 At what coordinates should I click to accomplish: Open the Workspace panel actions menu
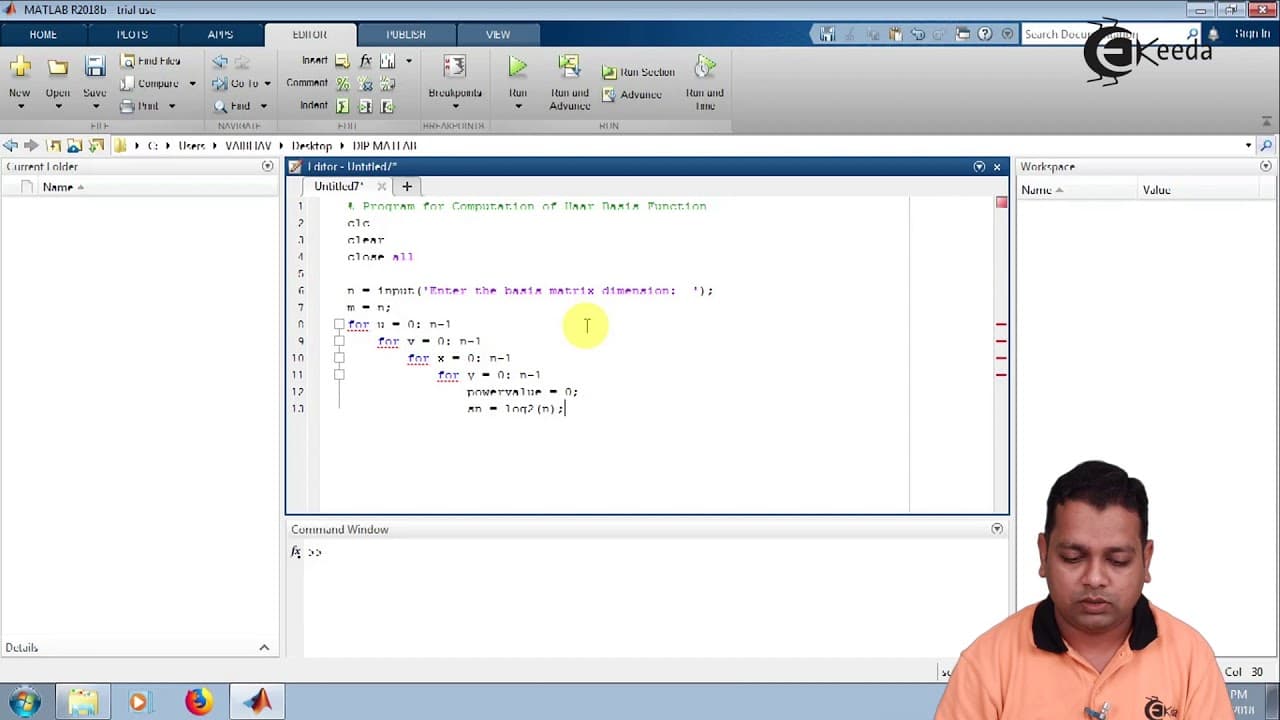pos(1266,166)
